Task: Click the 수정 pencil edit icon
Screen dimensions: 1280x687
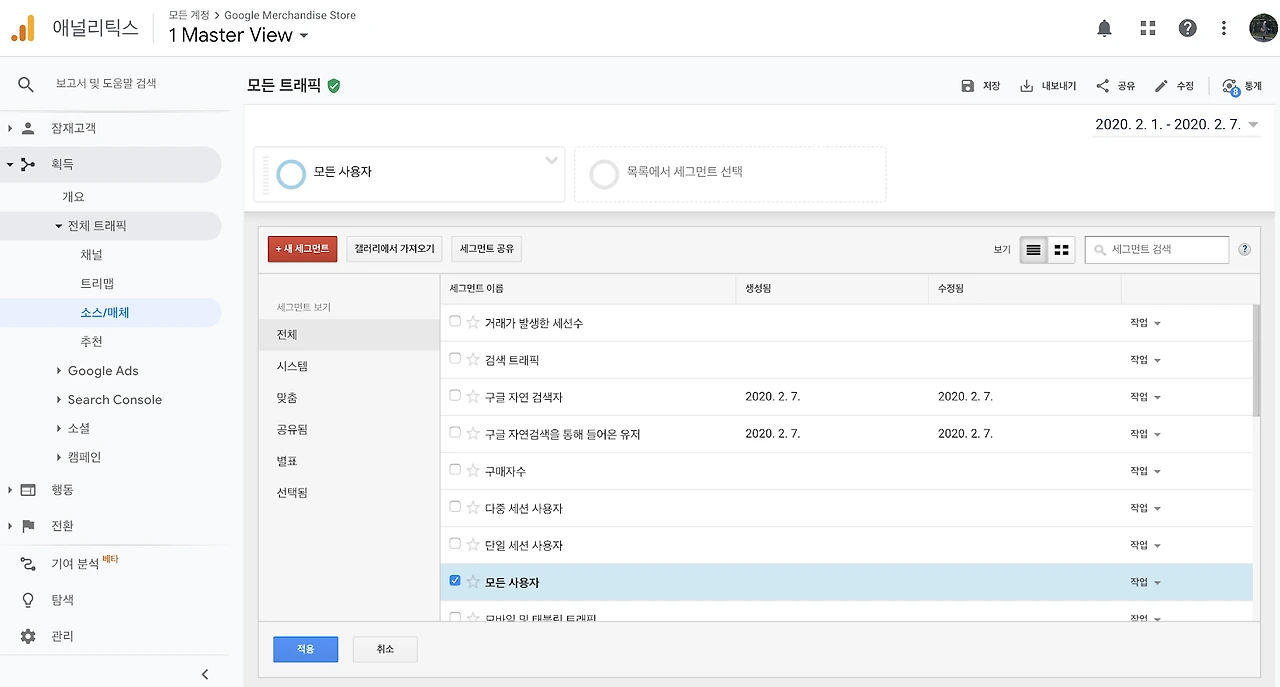Action: point(1161,86)
